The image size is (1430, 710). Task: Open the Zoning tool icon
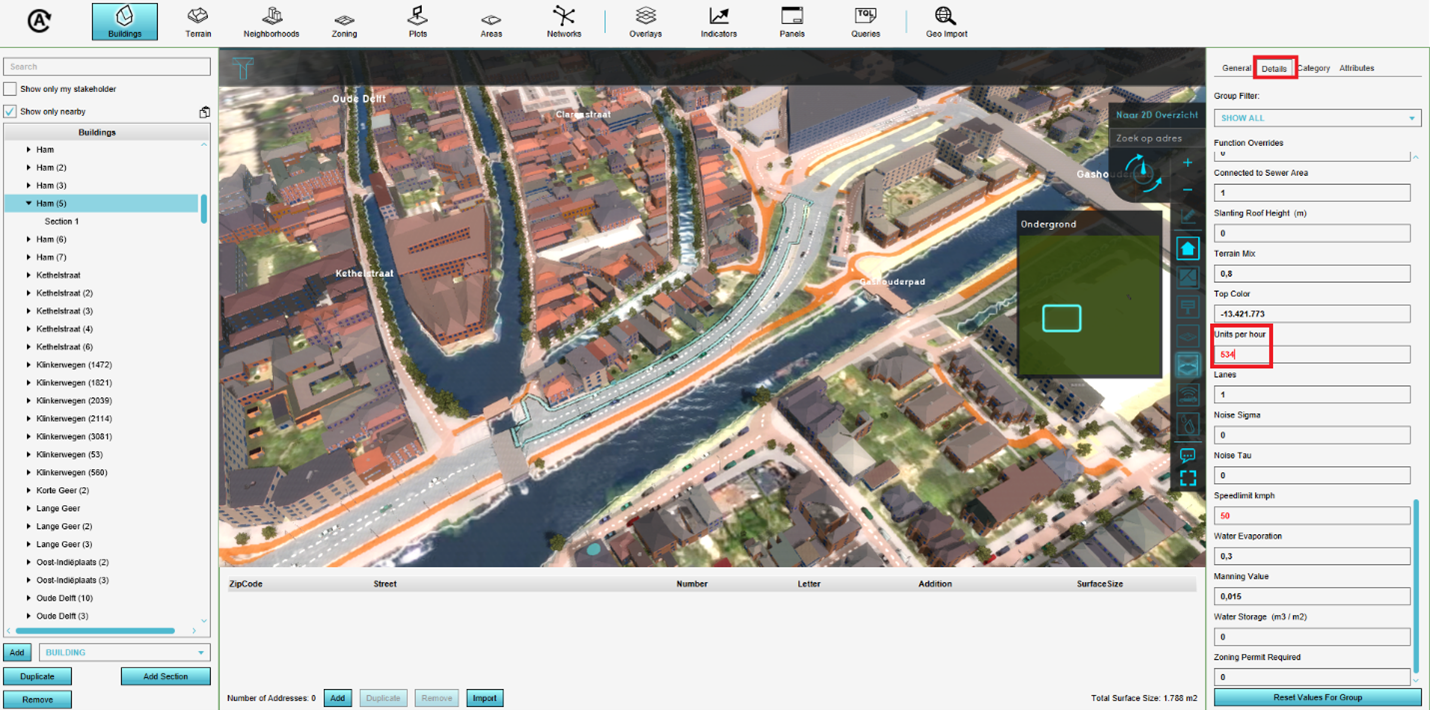[344, 21]
